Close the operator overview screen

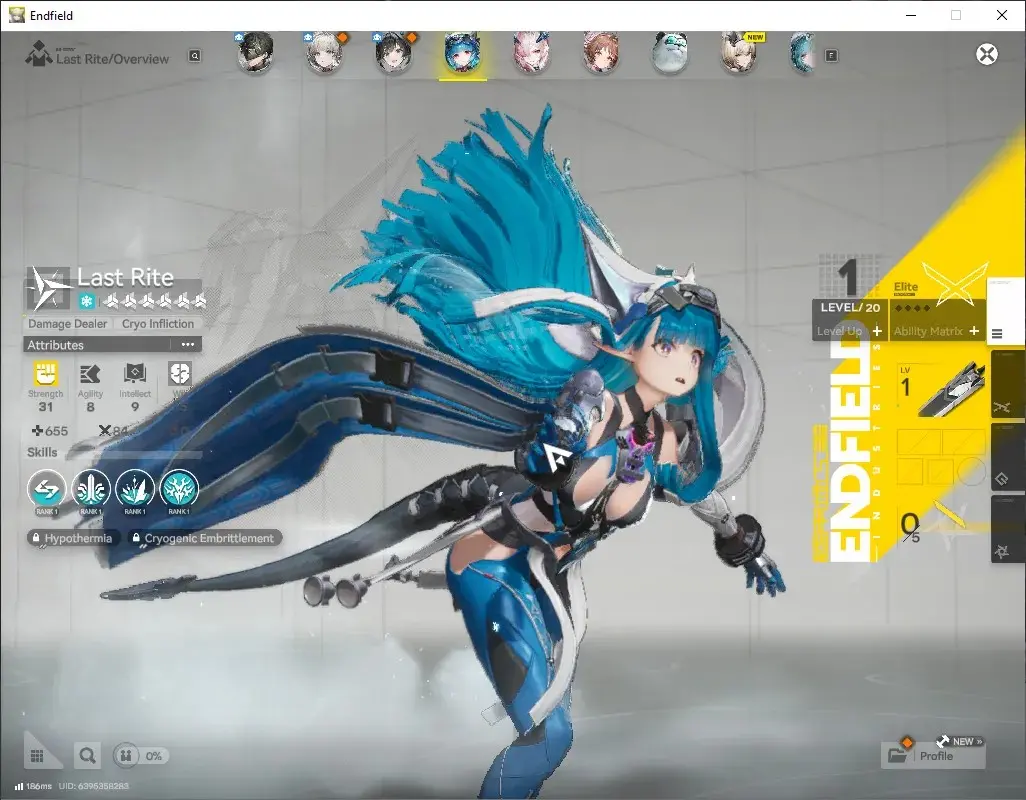(x=987, y=54)
